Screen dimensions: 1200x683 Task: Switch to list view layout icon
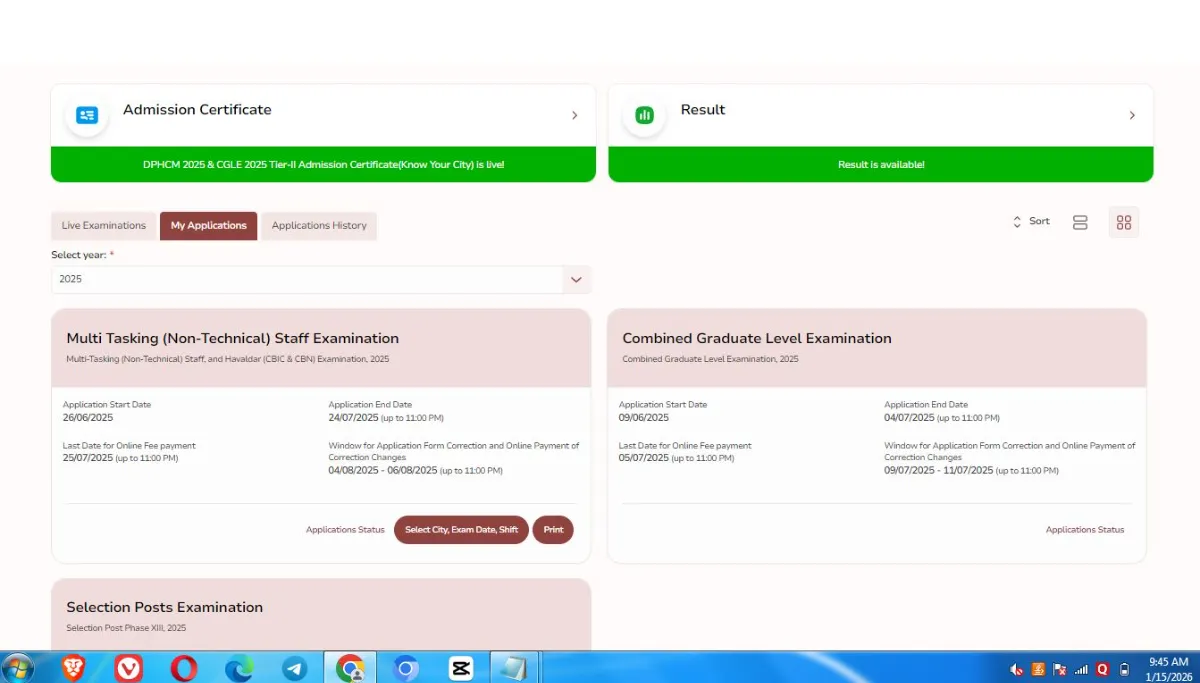tap(1080, 222)
